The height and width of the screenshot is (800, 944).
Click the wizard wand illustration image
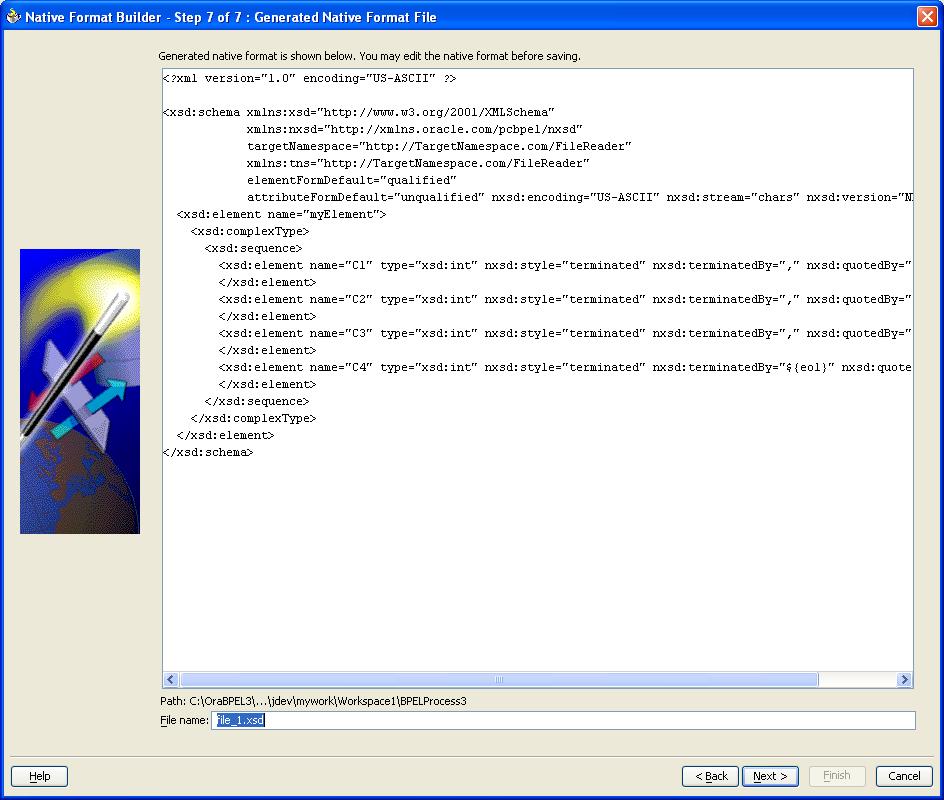(x=80, y=391)
